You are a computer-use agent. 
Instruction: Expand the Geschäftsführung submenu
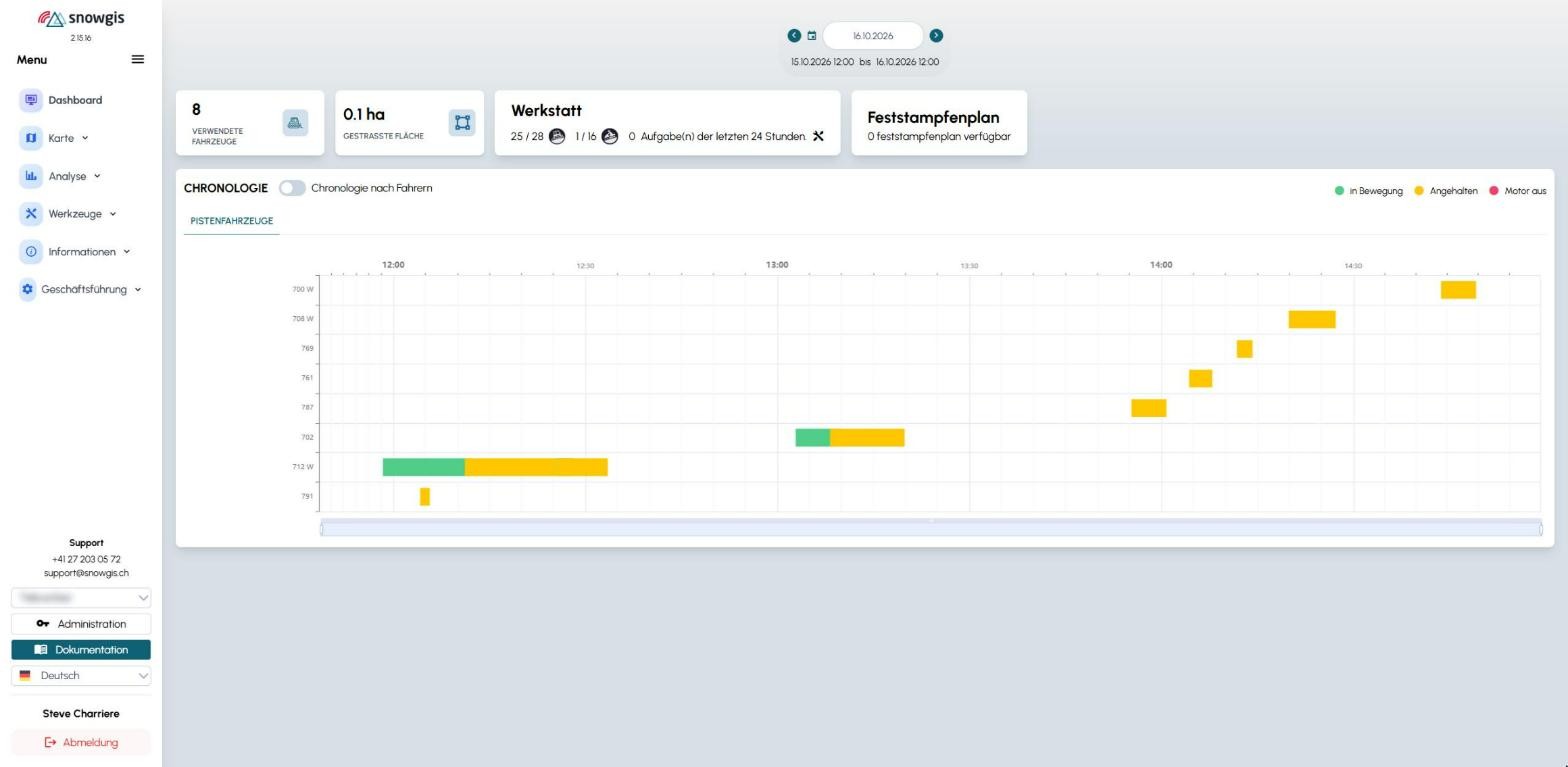[x=138, y=289]
